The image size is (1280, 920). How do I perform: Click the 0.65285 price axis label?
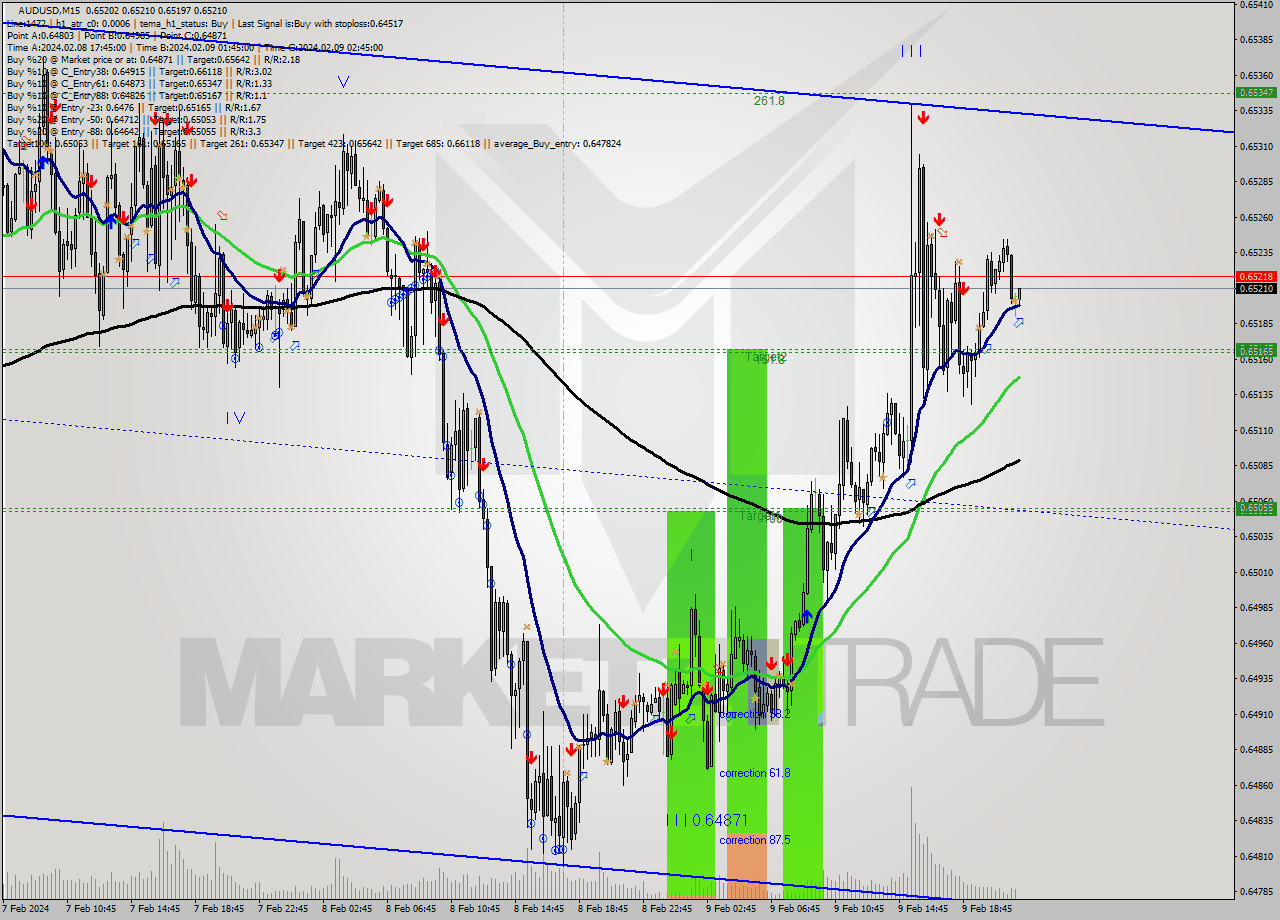[1256, 182]
